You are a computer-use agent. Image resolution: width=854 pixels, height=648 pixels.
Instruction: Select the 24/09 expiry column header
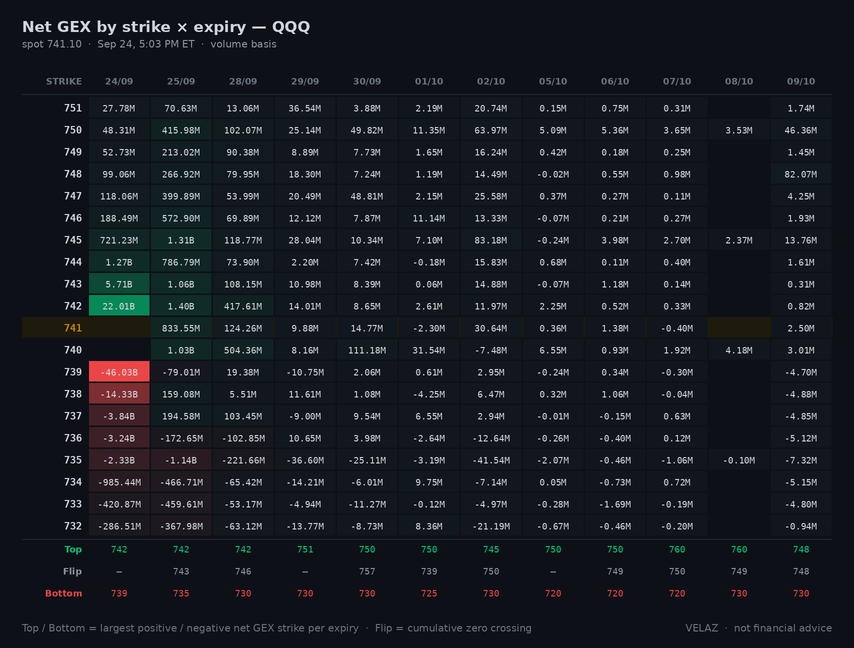[x=119, y=81]
